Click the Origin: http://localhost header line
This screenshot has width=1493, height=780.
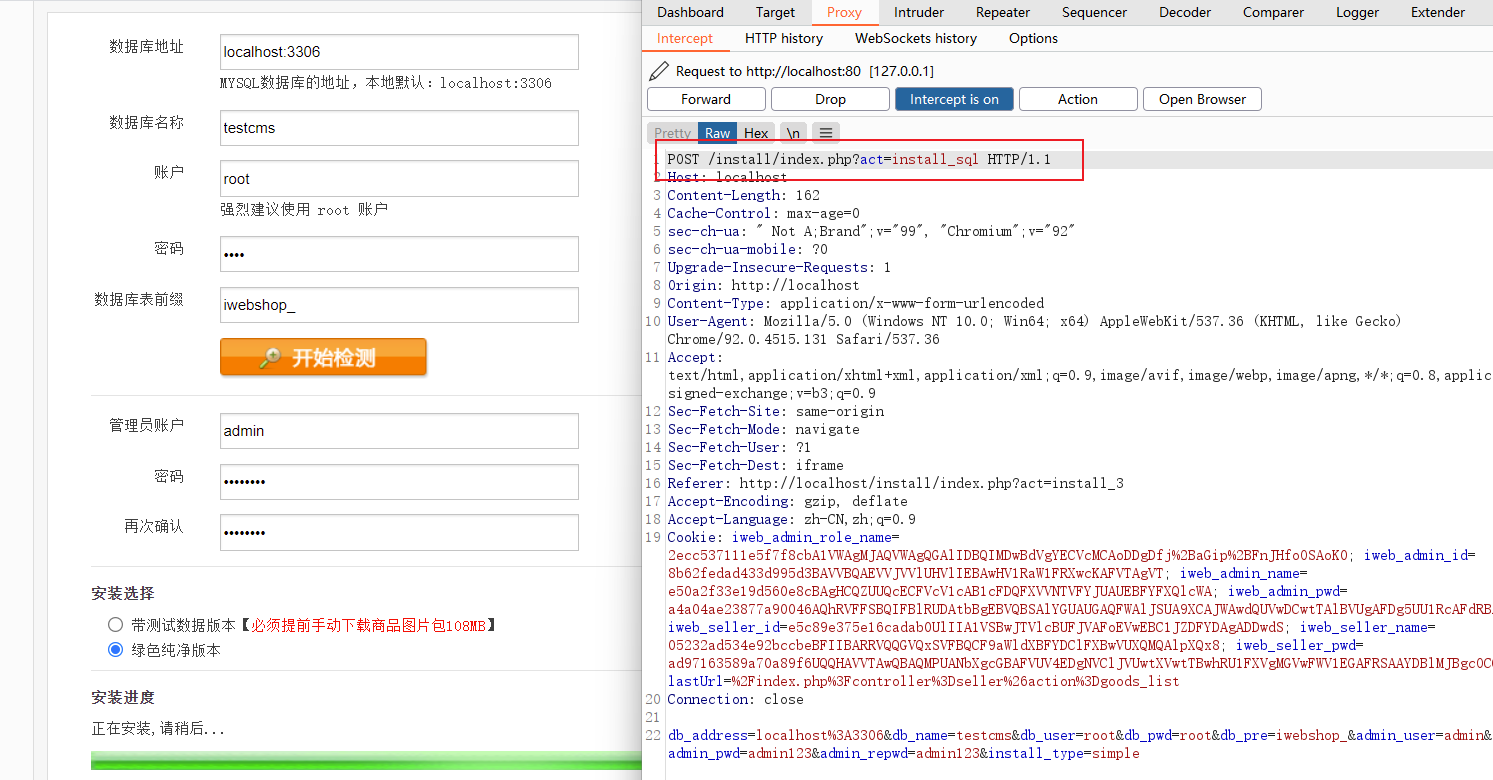coord(763,285)
